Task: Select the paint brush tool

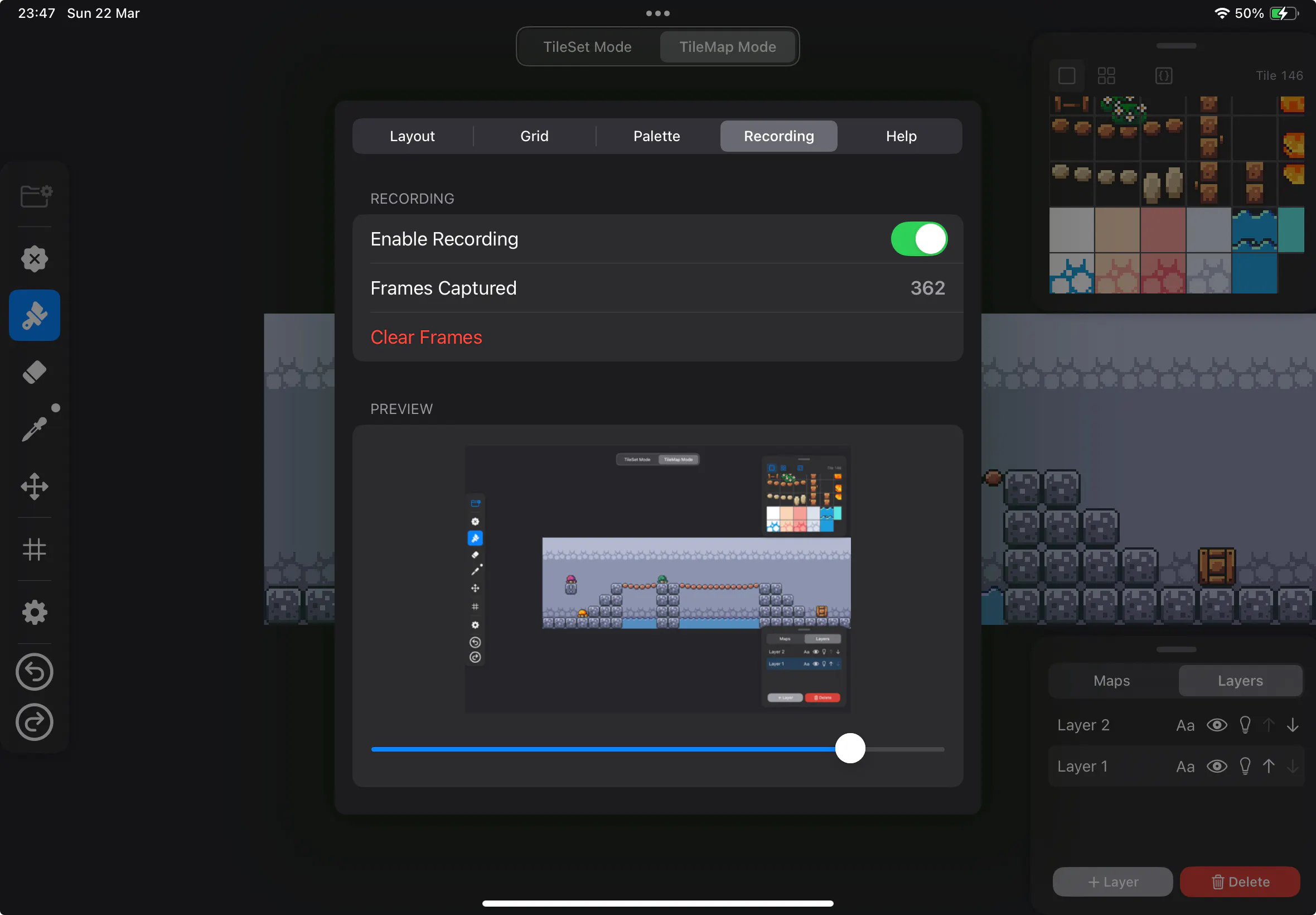Action: (35, 315)
